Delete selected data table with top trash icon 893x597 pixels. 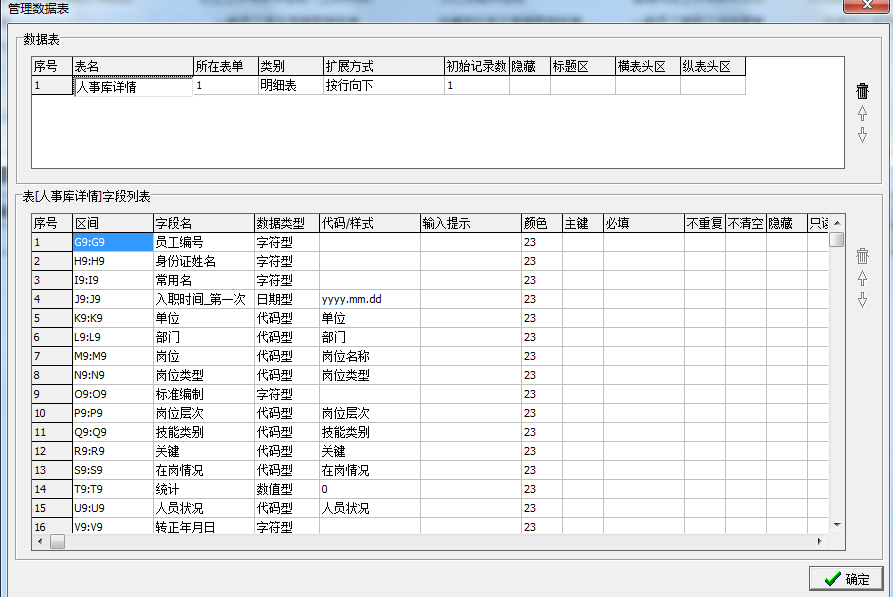click(862, 91)
